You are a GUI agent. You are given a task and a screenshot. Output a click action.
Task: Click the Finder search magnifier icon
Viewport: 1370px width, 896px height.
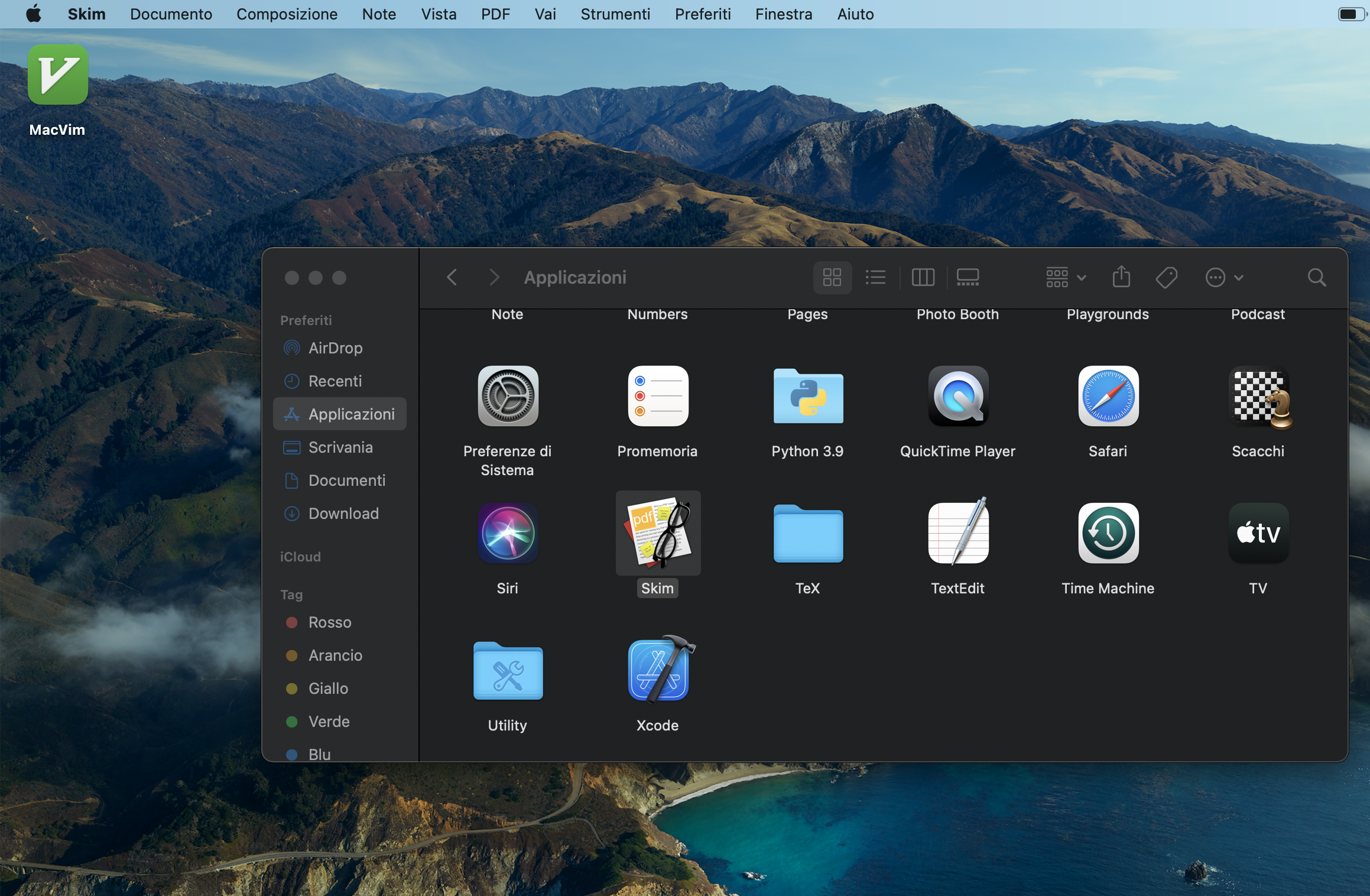click(x=1316, y=277)
